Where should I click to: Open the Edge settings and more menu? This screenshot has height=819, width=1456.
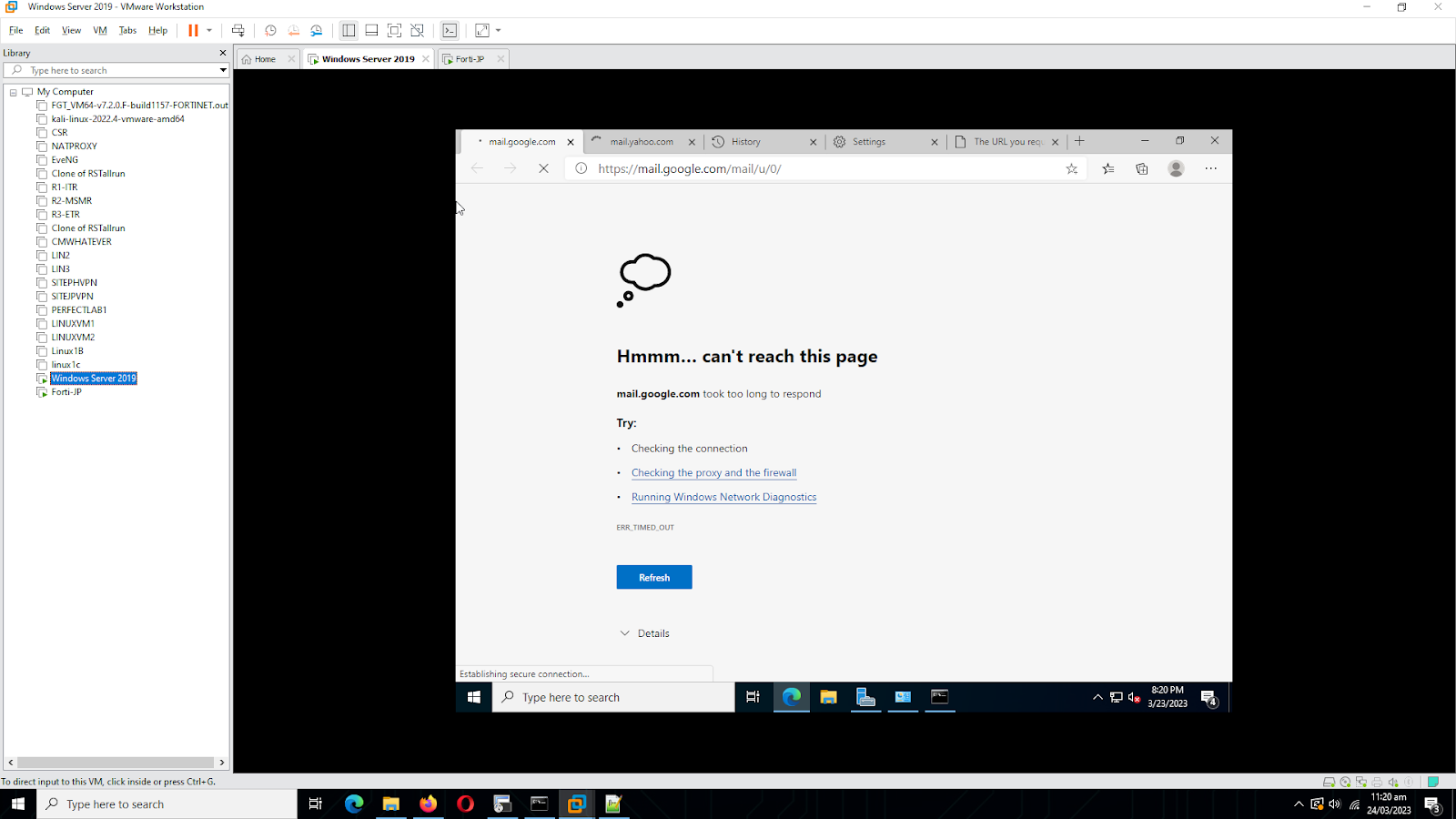pyautogui.click(x=1210, y=168)
